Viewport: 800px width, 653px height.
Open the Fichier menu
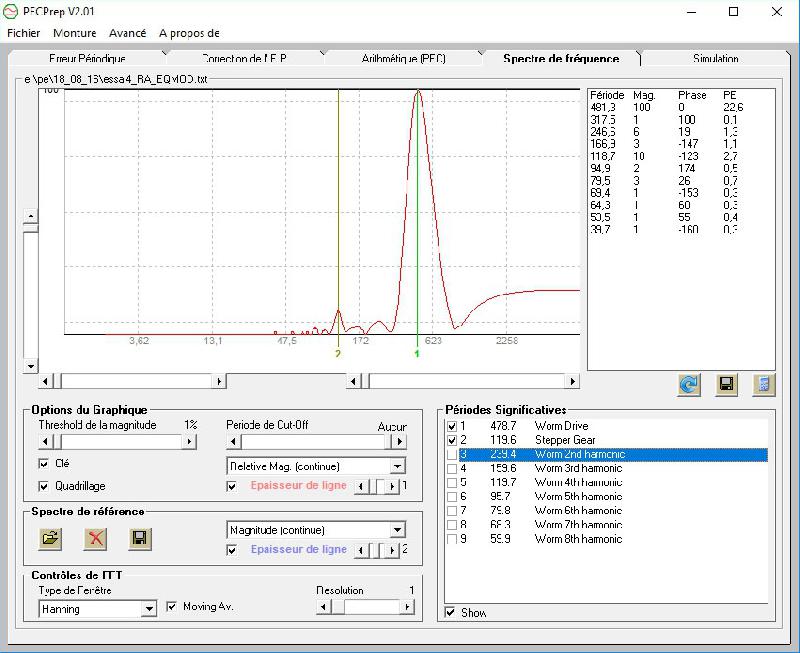pyautogui.click(x=23, y=33)
